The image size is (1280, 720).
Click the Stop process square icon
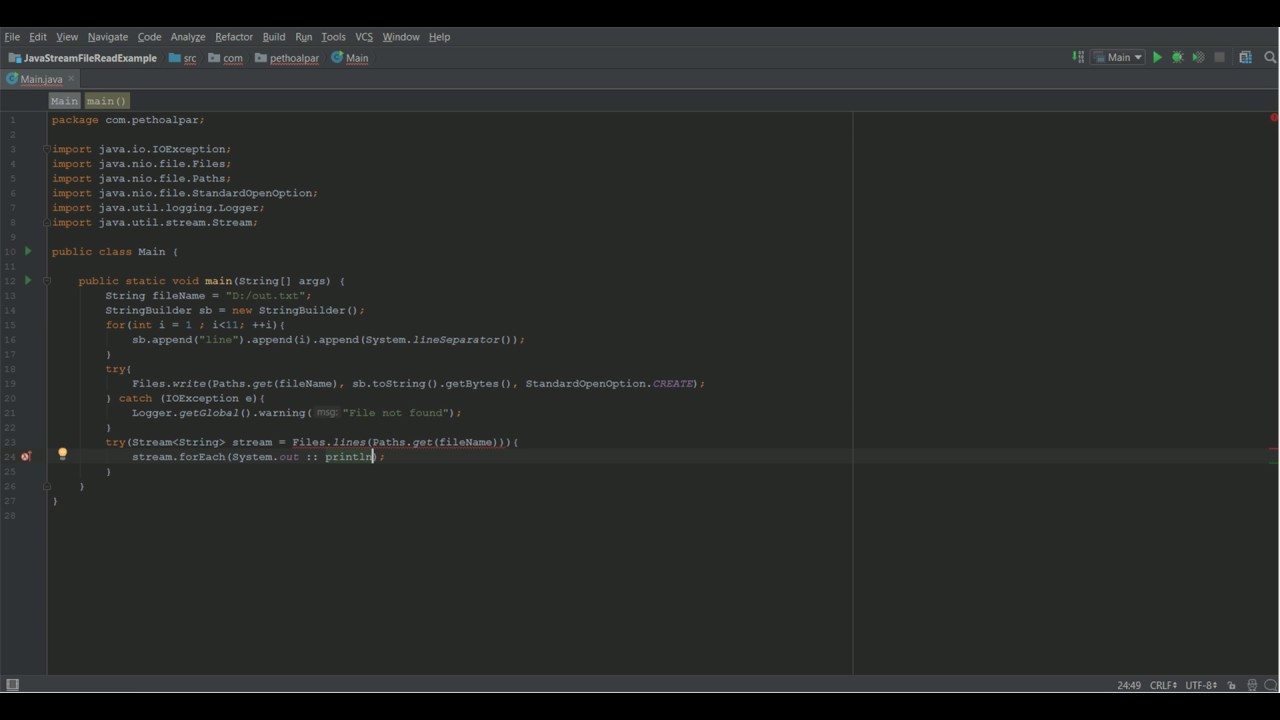click(1219, 58)
